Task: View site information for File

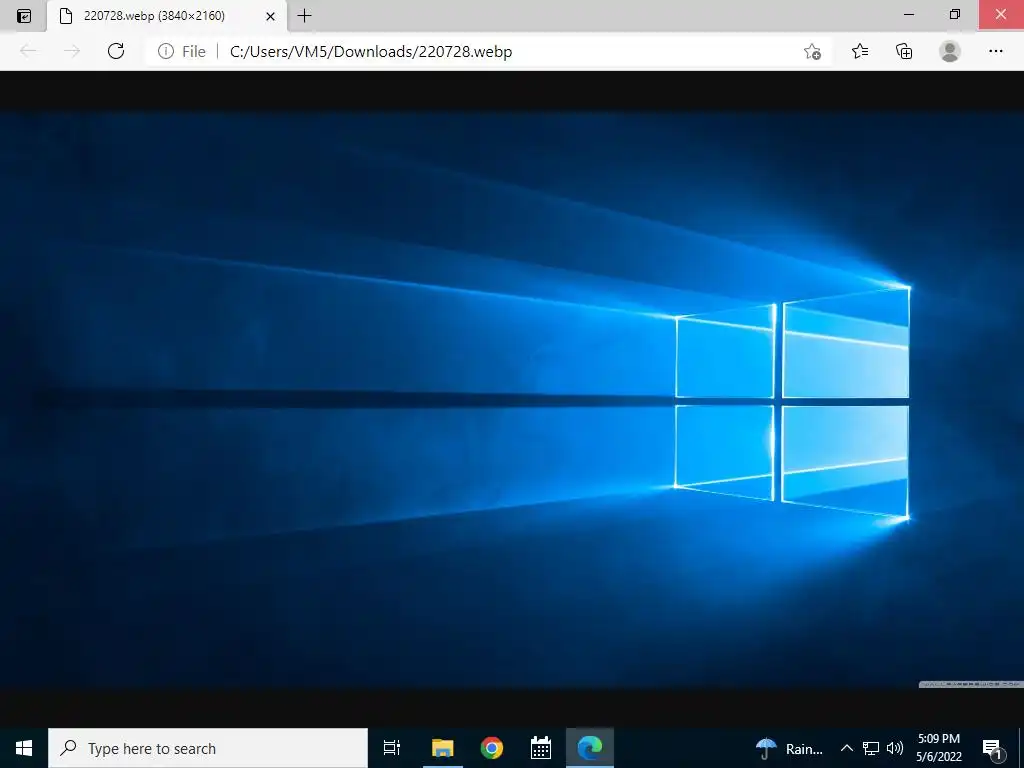Action: [182, 52]
